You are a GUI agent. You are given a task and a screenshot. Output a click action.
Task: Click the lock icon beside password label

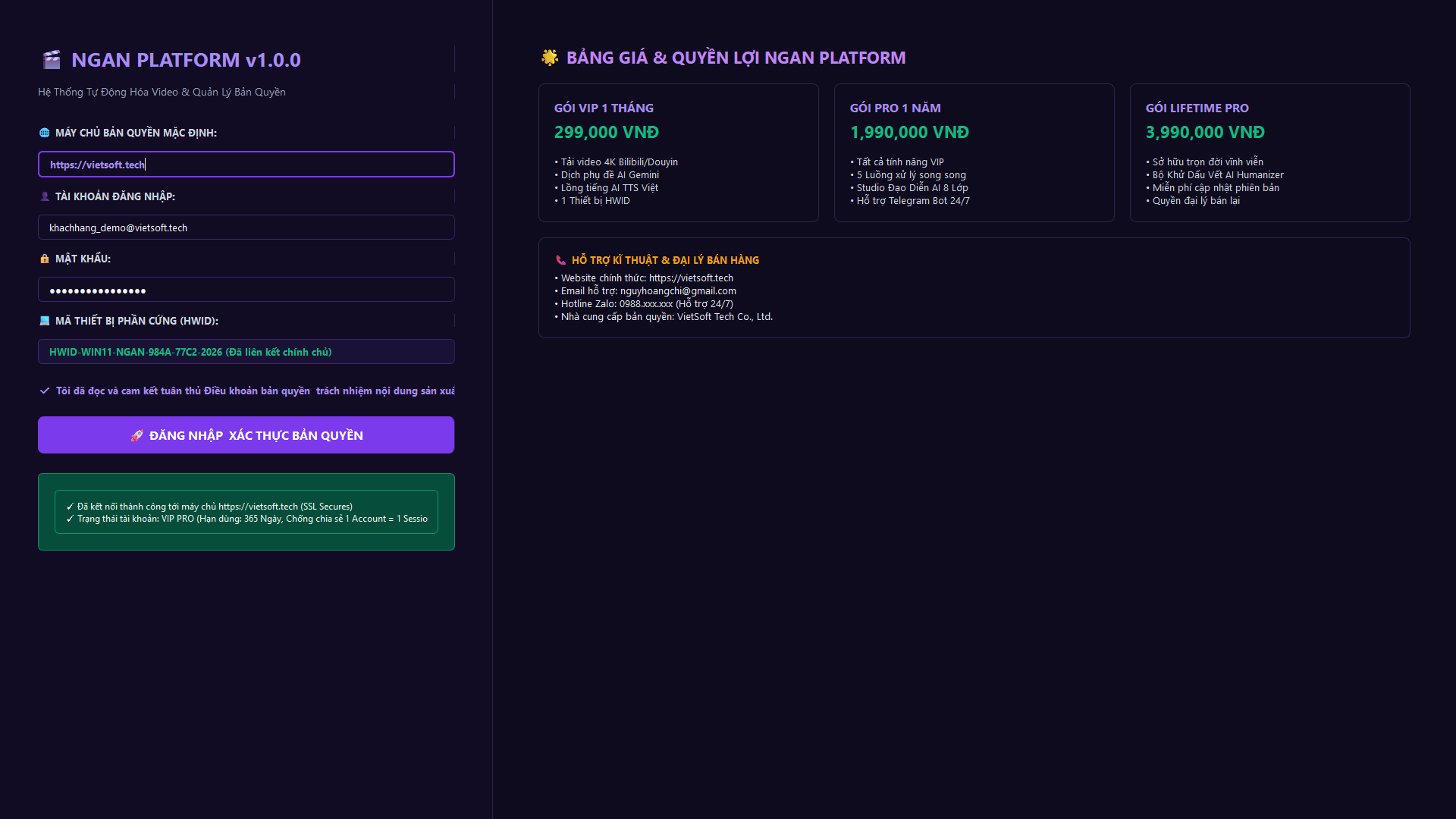pos(45,259)
